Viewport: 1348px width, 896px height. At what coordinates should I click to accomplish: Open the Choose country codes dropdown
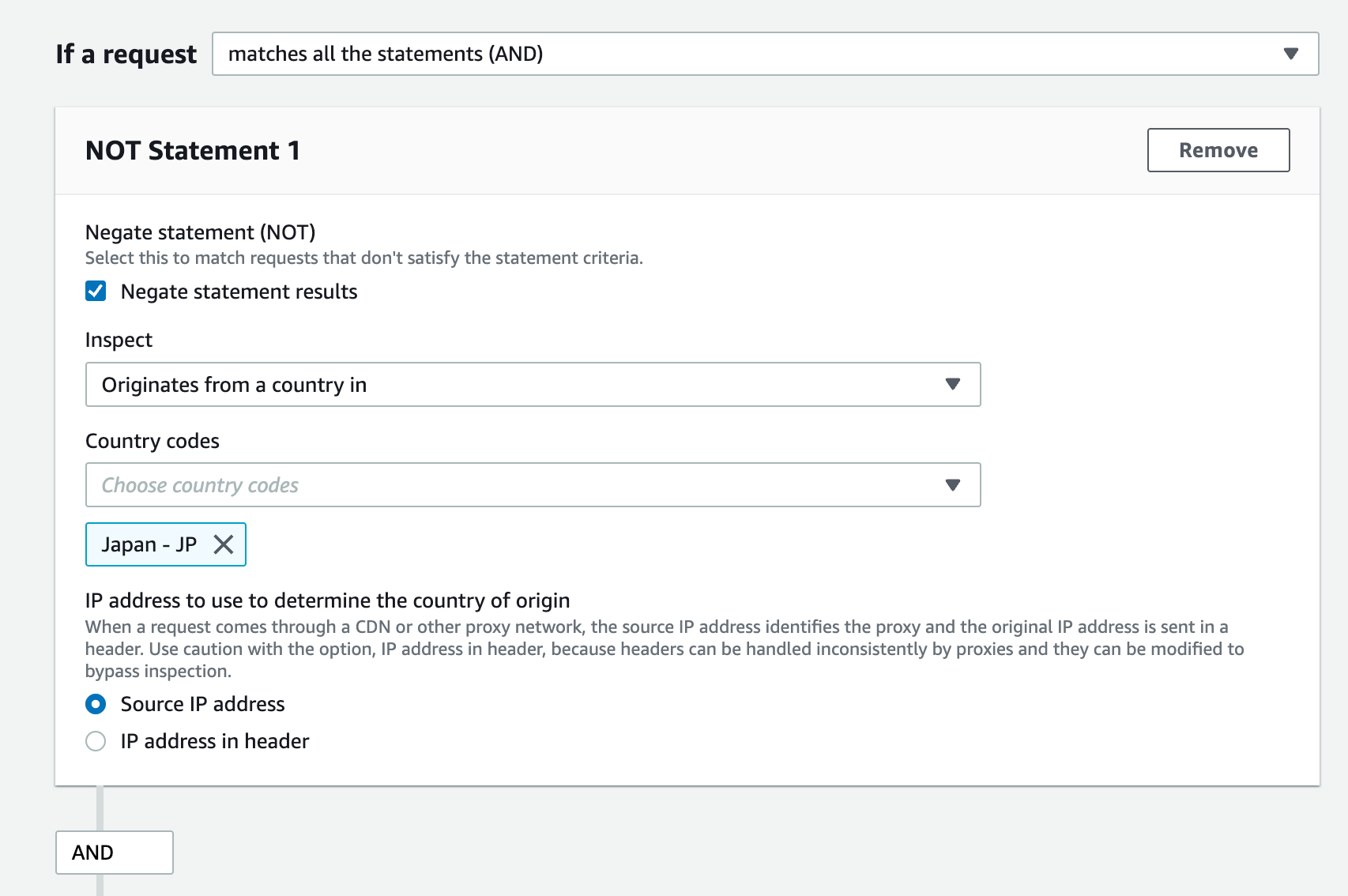[533, 485]
